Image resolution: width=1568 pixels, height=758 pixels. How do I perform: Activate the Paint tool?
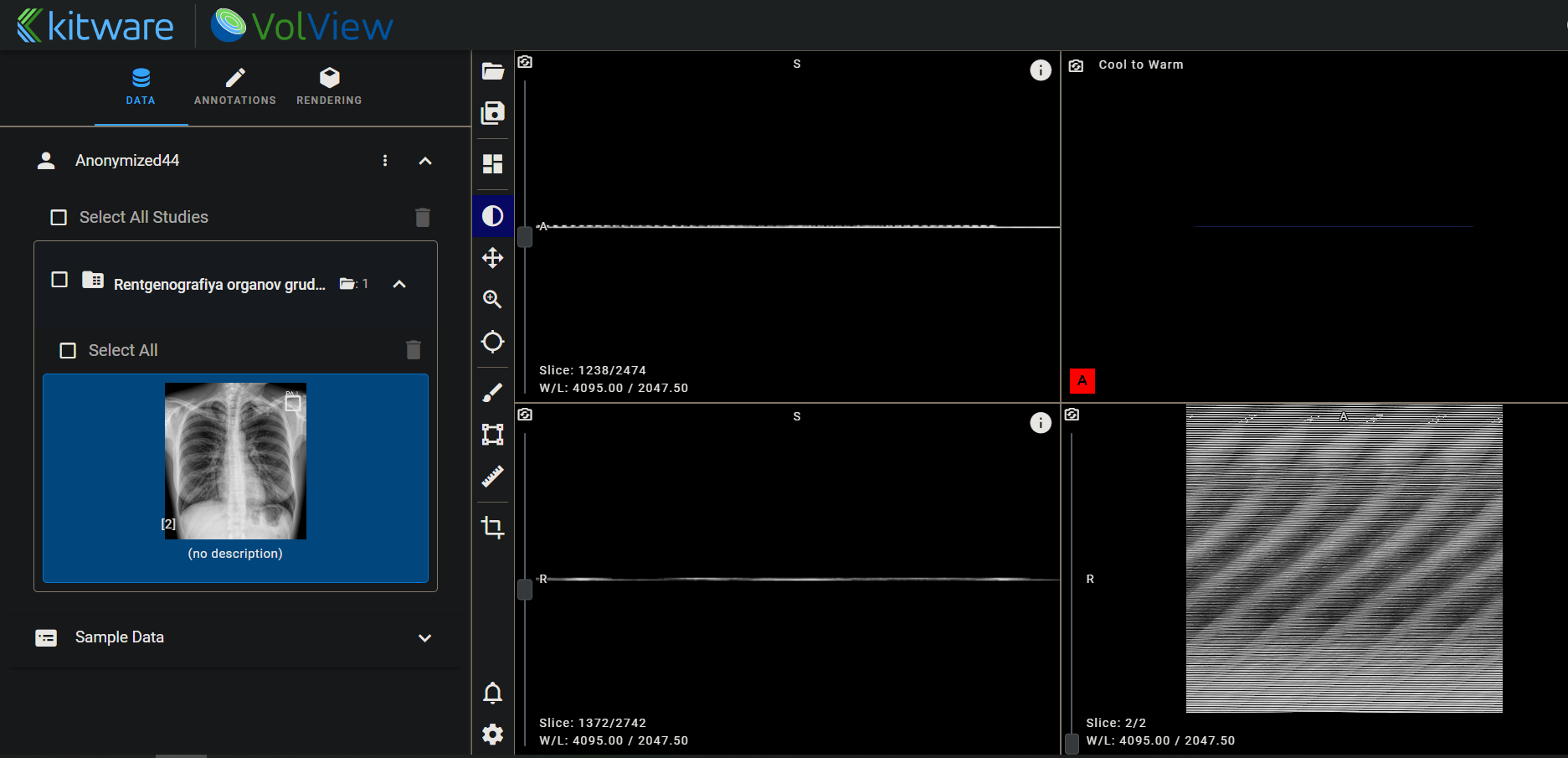point(492,391)
